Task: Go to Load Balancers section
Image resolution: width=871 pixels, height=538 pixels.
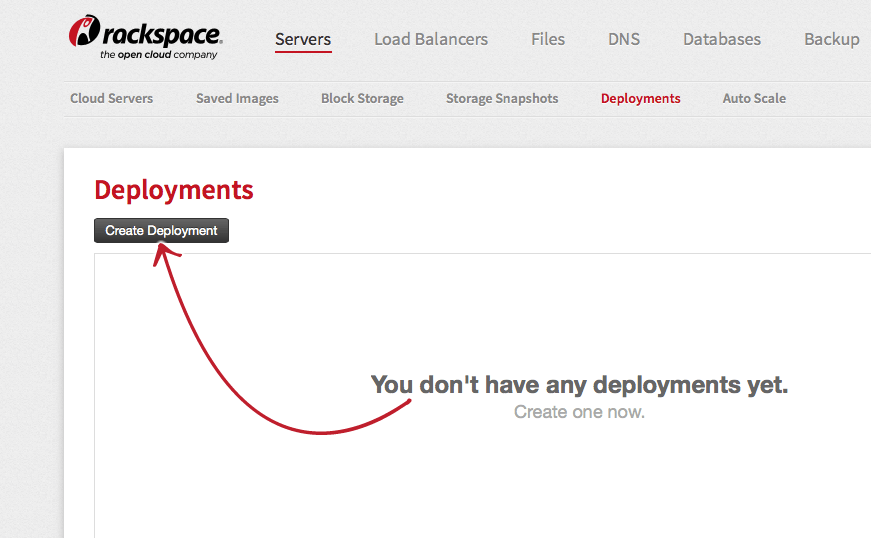Action: [431, 39]
